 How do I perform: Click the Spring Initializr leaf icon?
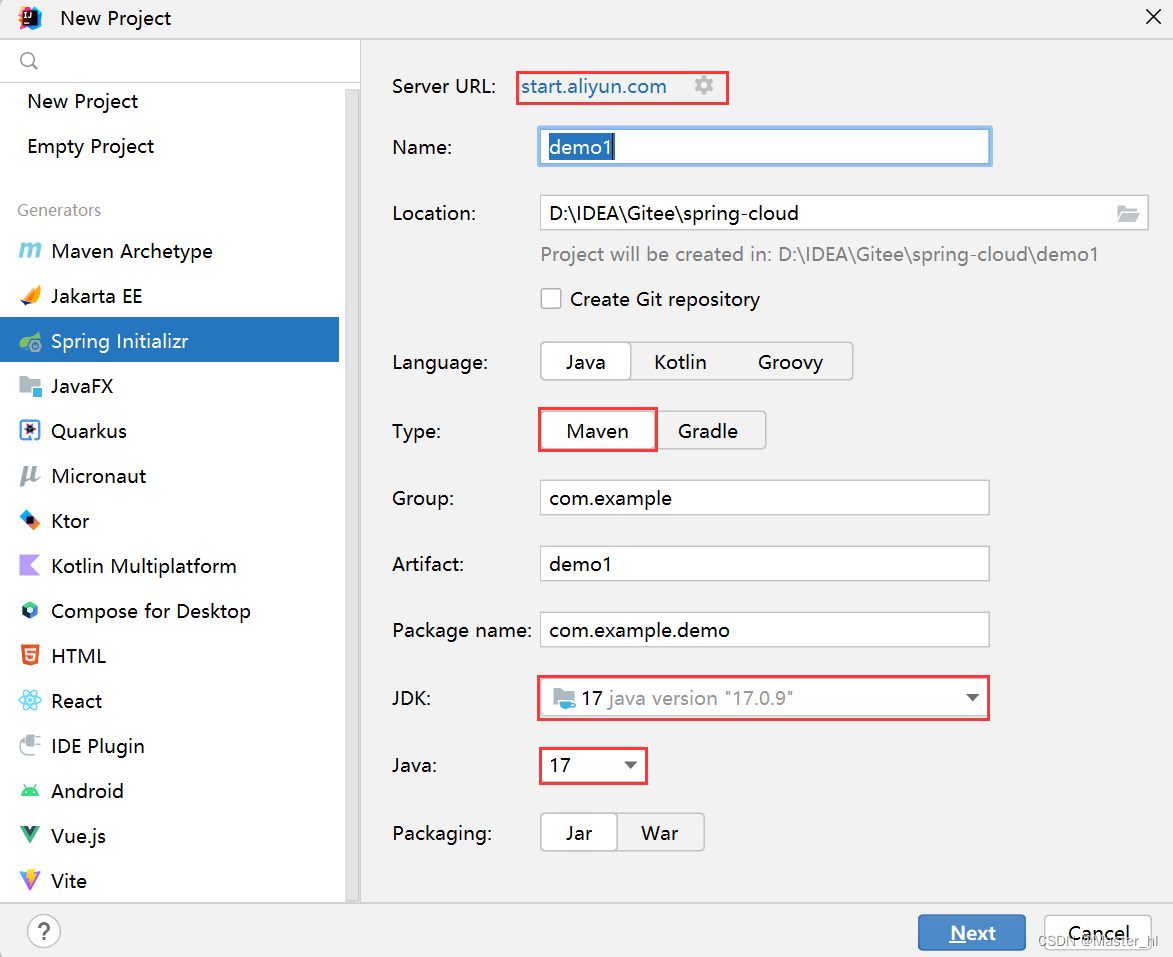pos(30,342)
